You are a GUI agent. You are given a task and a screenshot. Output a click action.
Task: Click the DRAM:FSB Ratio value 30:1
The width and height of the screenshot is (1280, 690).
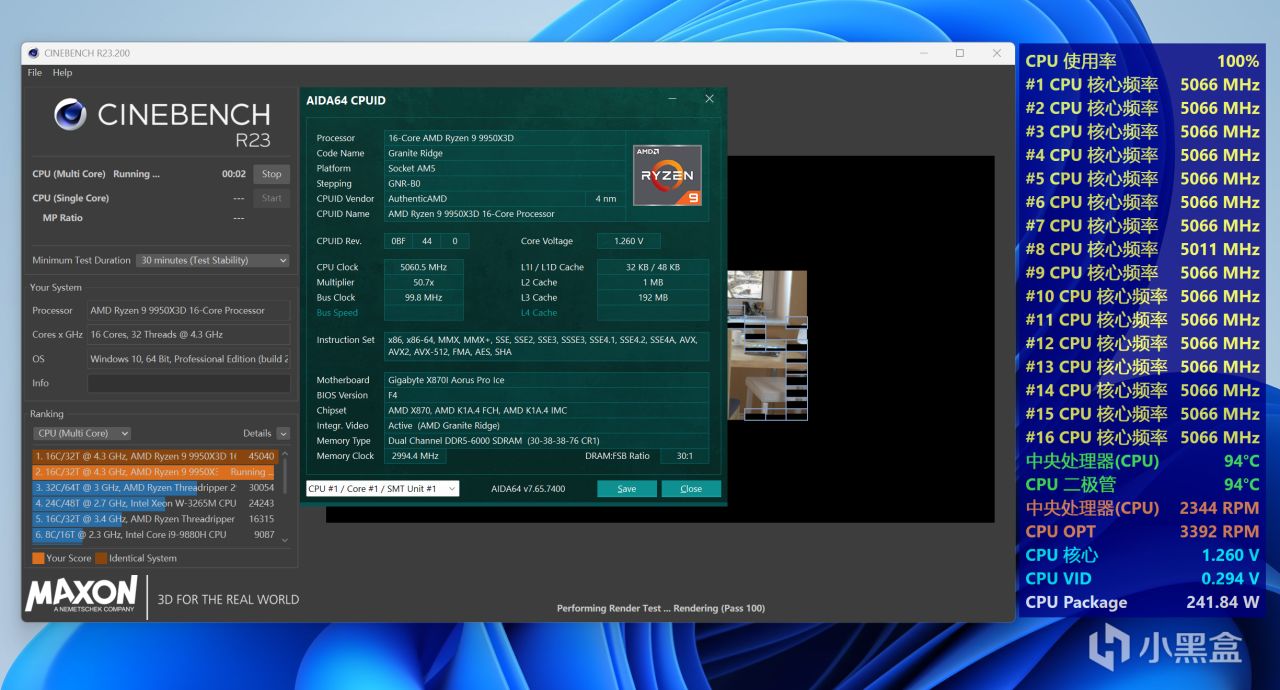point(684,456)
